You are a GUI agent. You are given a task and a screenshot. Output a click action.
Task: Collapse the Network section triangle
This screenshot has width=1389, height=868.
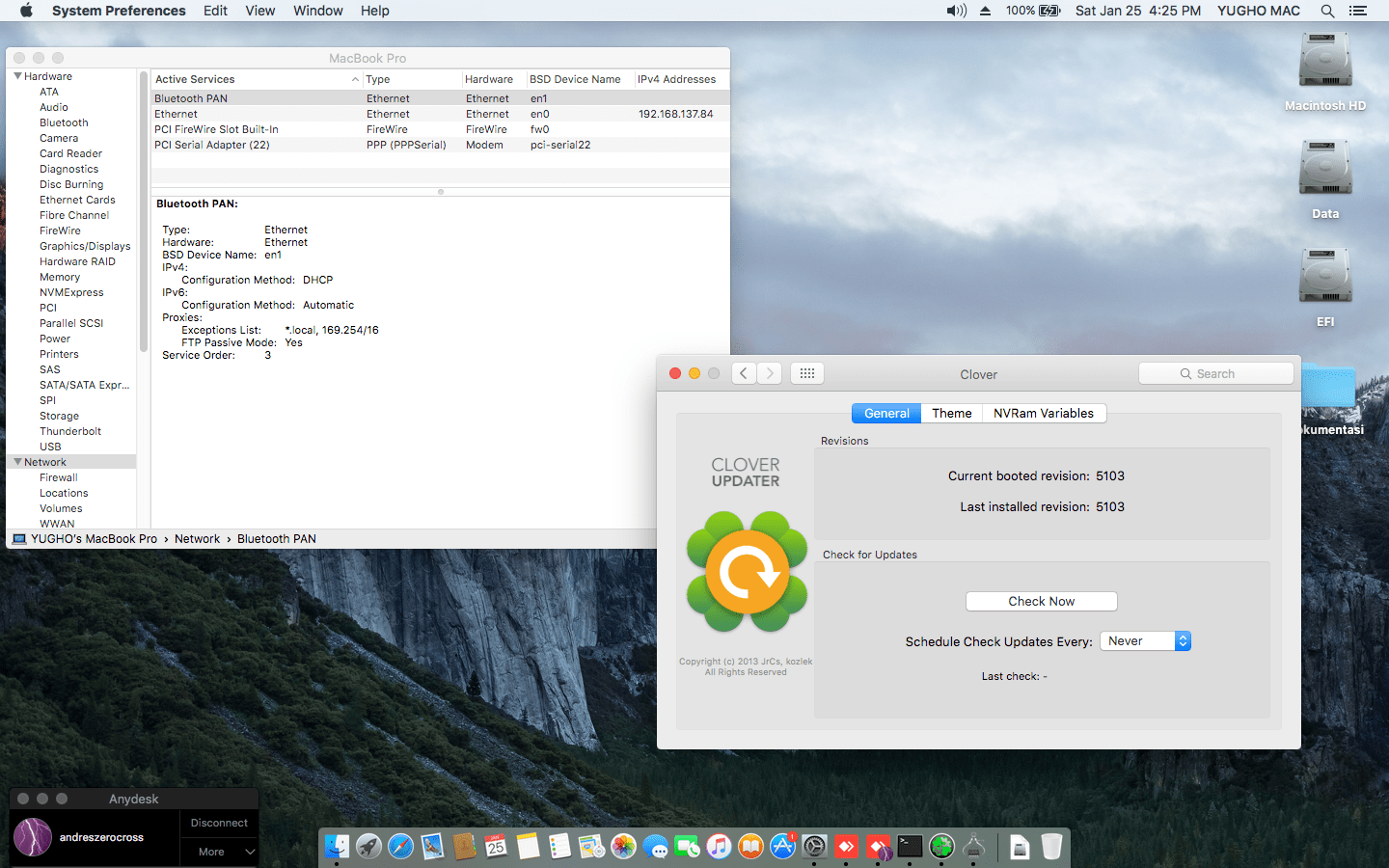[17, 462]
